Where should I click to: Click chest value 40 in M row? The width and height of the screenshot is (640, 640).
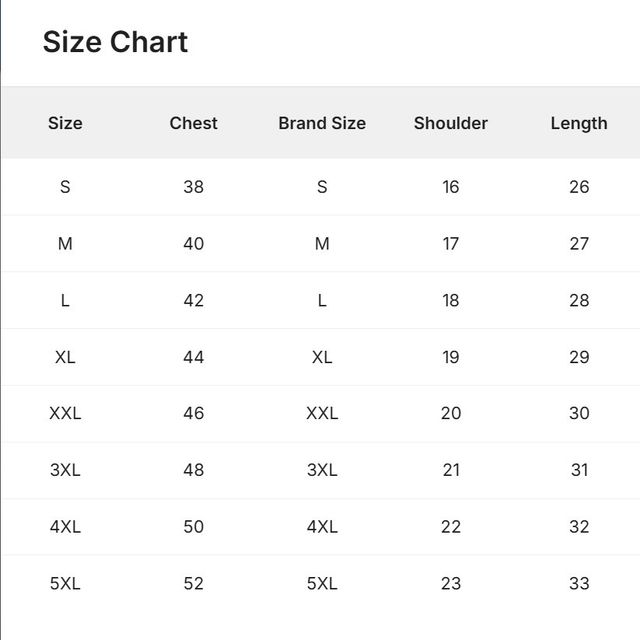tap(193, 244)
